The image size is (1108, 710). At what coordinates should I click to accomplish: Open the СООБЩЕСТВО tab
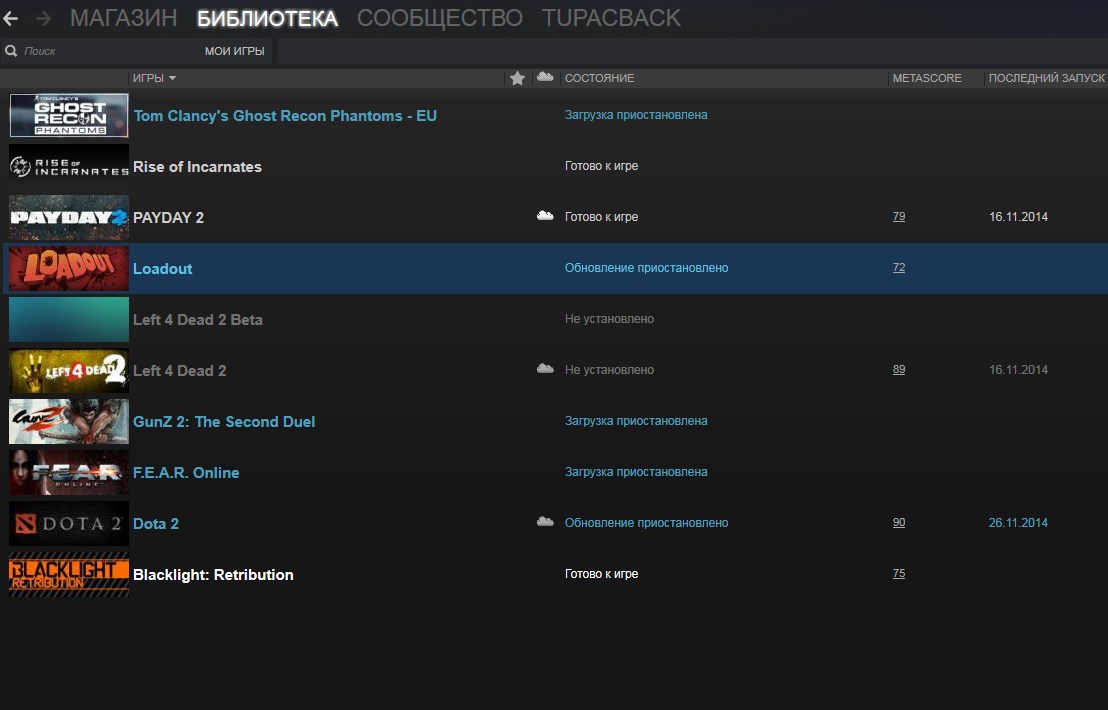coord(440,18)
